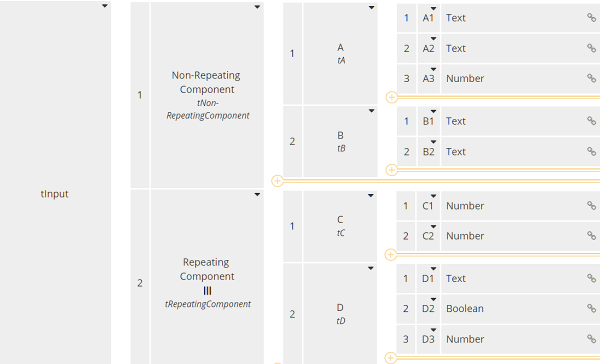Open the dropdown arrow on field D1
The image size is (600, 364).
[x=433, y=269]
